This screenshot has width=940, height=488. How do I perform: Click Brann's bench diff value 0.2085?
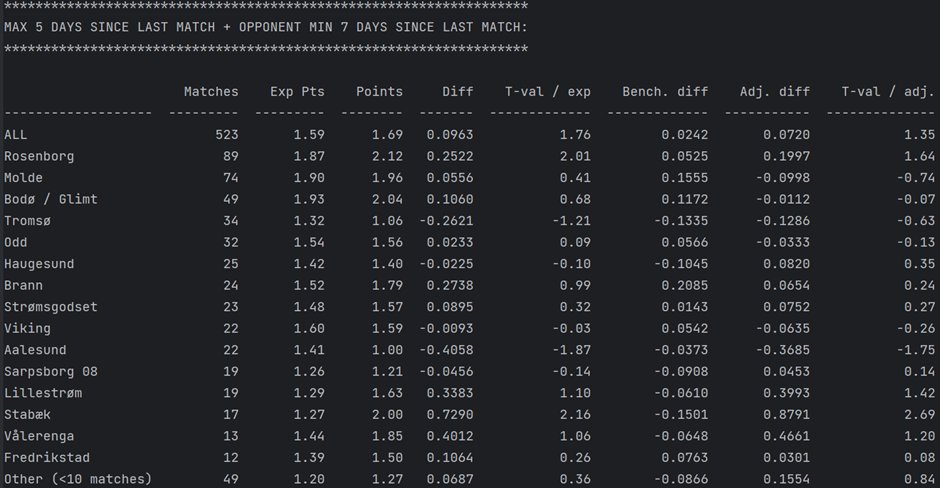pyautogui.click(x=685, y=286)
